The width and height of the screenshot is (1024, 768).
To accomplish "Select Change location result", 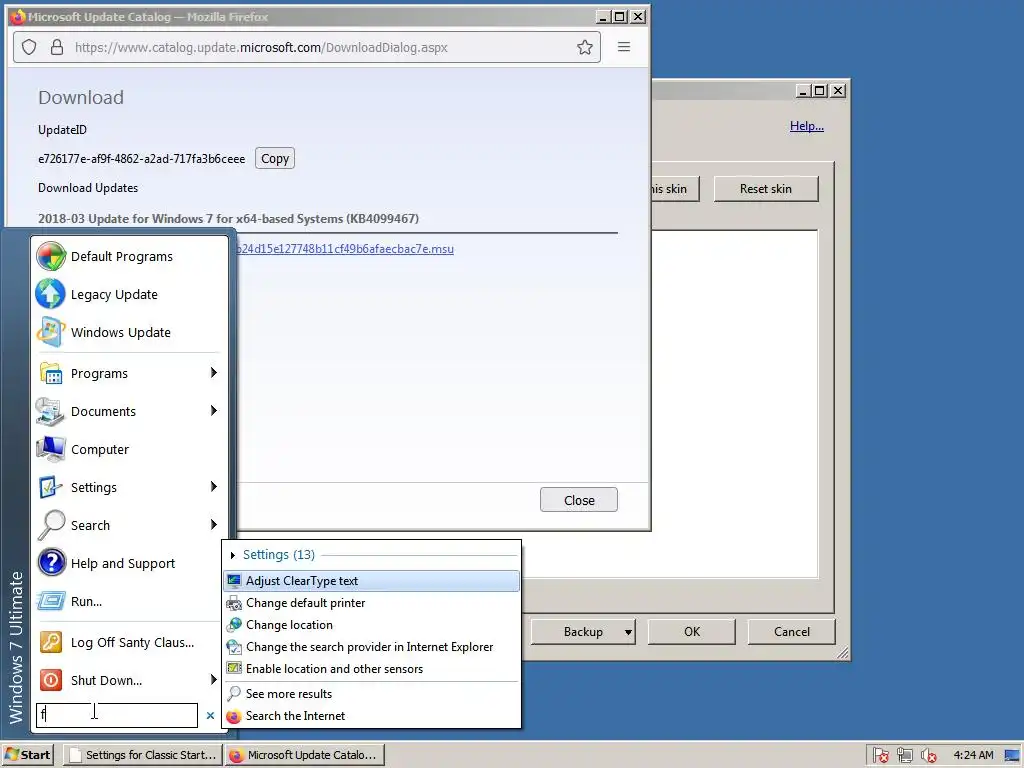I will point(372,625).
